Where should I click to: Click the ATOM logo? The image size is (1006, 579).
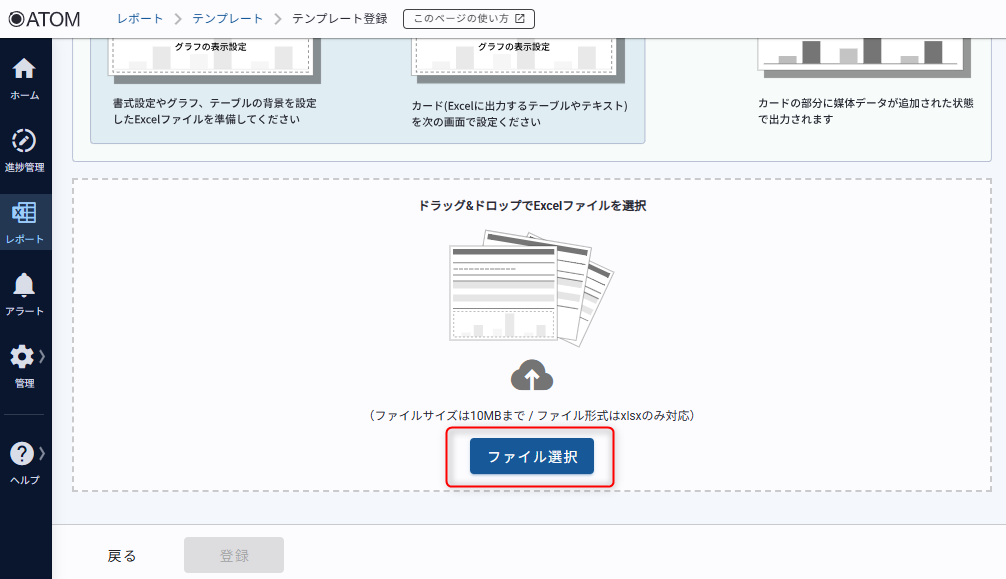click(x=44, y=19)
